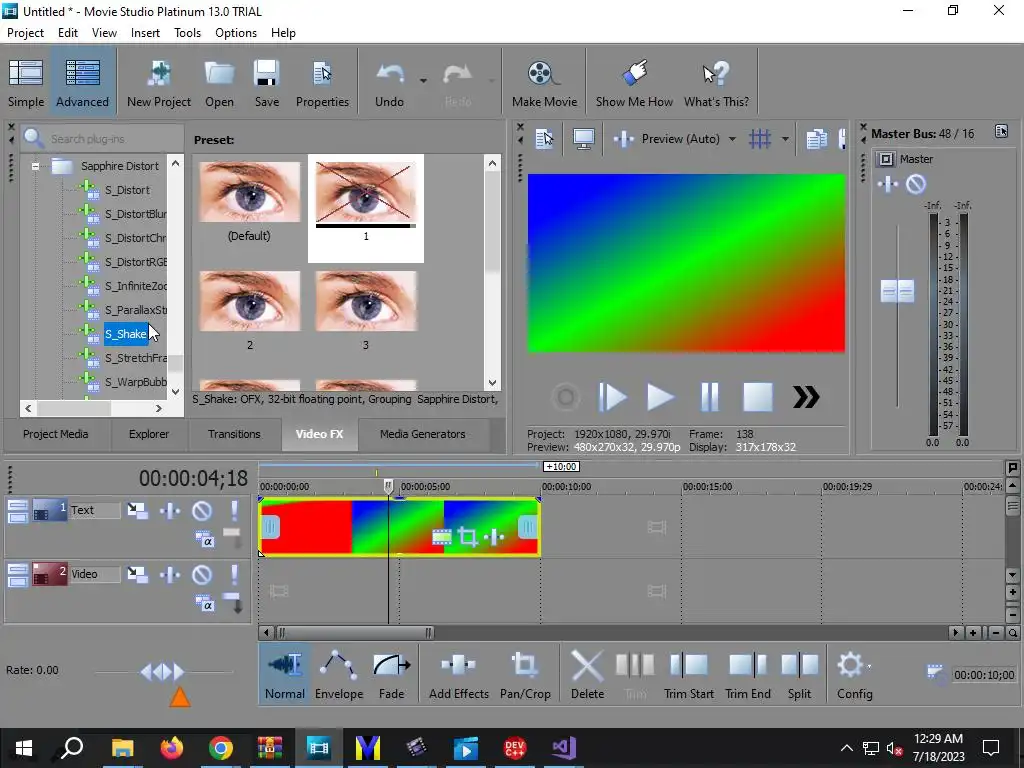Toggle the preview grid overlay icon

click(760, 138)
